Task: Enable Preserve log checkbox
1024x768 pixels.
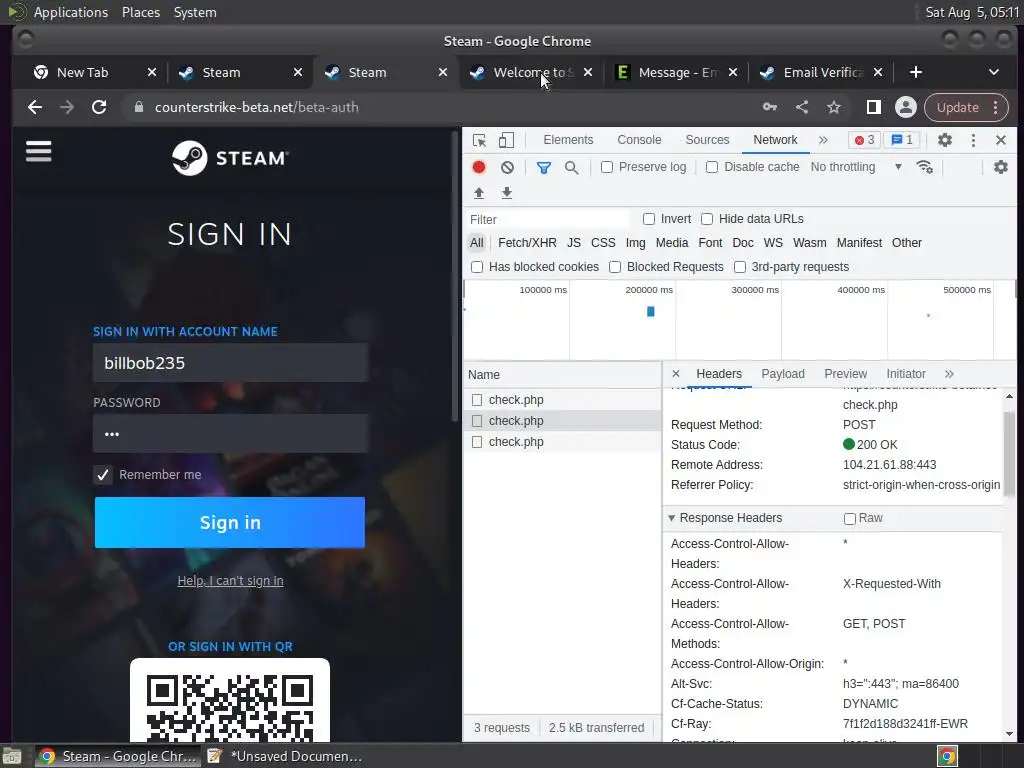Action: 607,167
